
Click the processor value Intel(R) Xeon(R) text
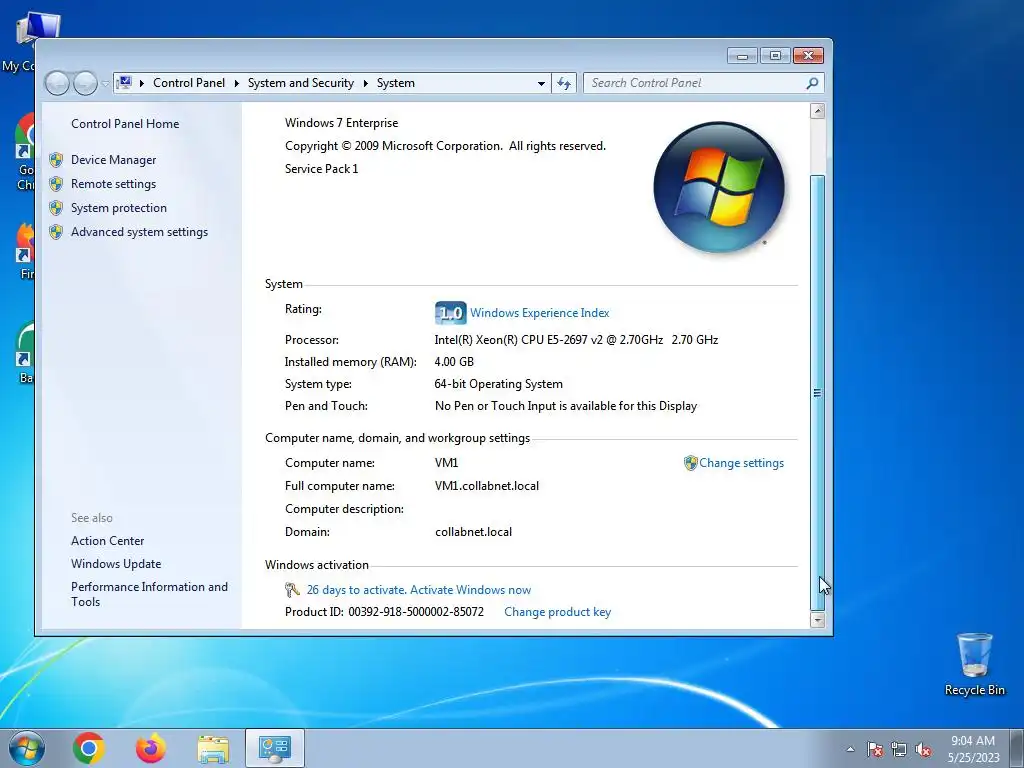tap(576, 340)
